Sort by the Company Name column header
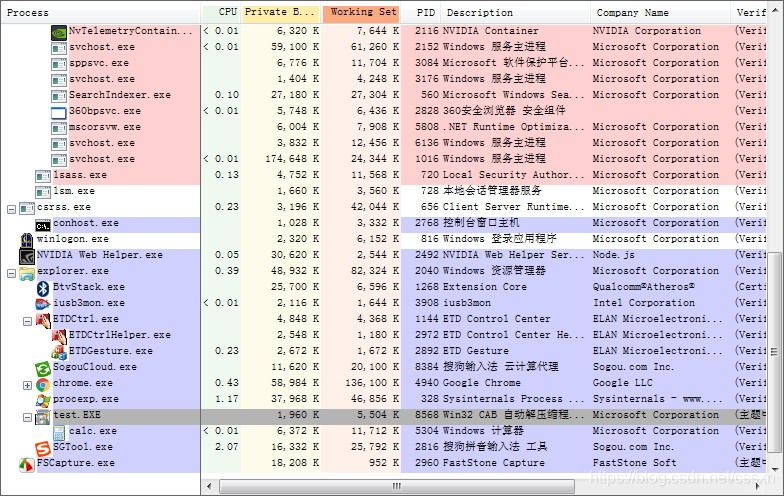Viewport: 784px width, 496px height. coord(660,13)
